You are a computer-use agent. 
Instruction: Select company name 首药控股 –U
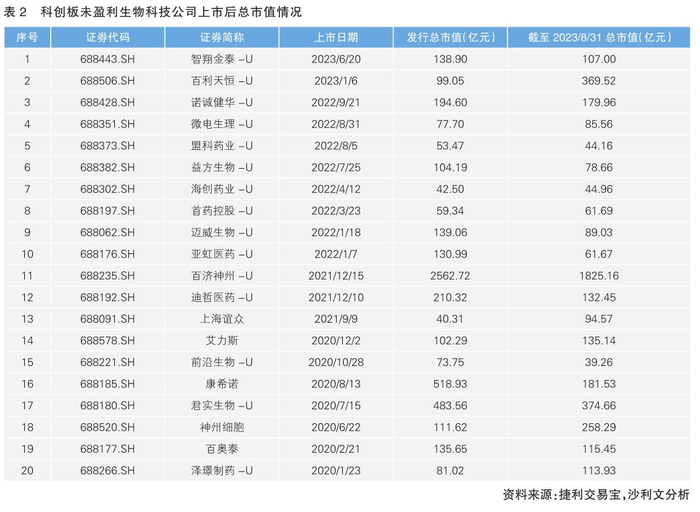(x=222, y=211)
